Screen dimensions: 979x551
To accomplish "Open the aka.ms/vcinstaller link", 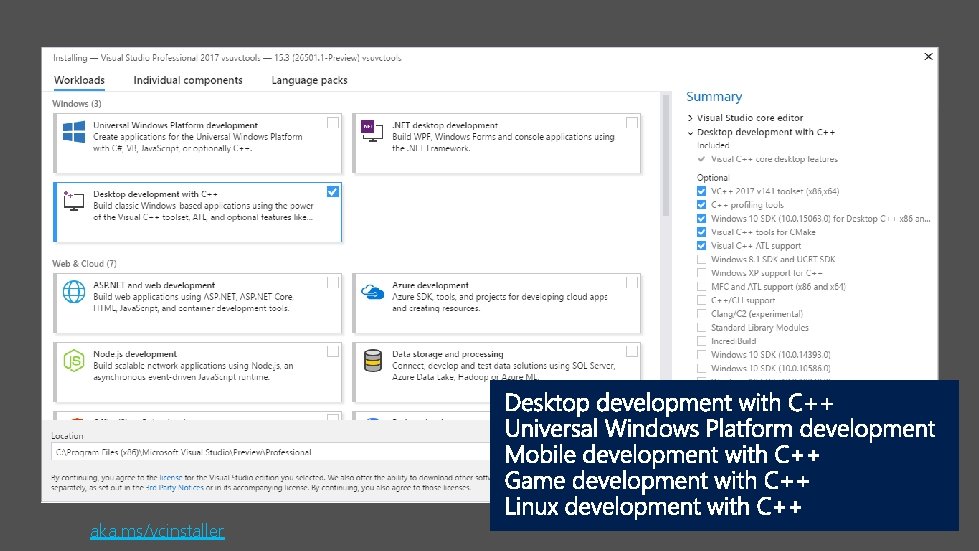I will click(x=157, y=531).
